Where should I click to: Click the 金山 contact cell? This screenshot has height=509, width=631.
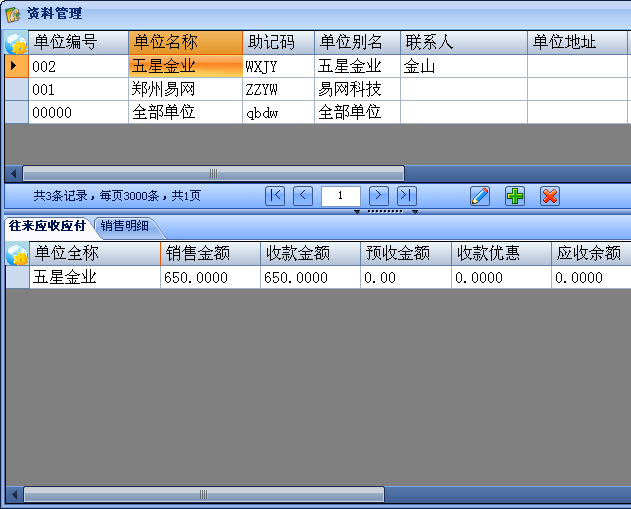click(x=464, y=66)
